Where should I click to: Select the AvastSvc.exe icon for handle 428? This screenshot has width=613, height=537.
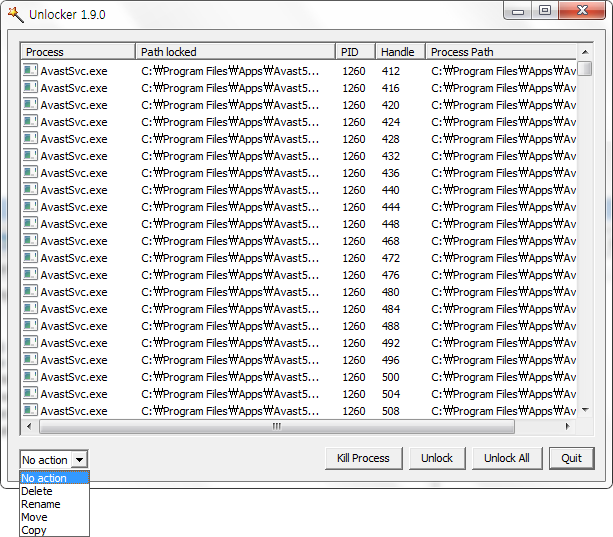pos(30,139)
